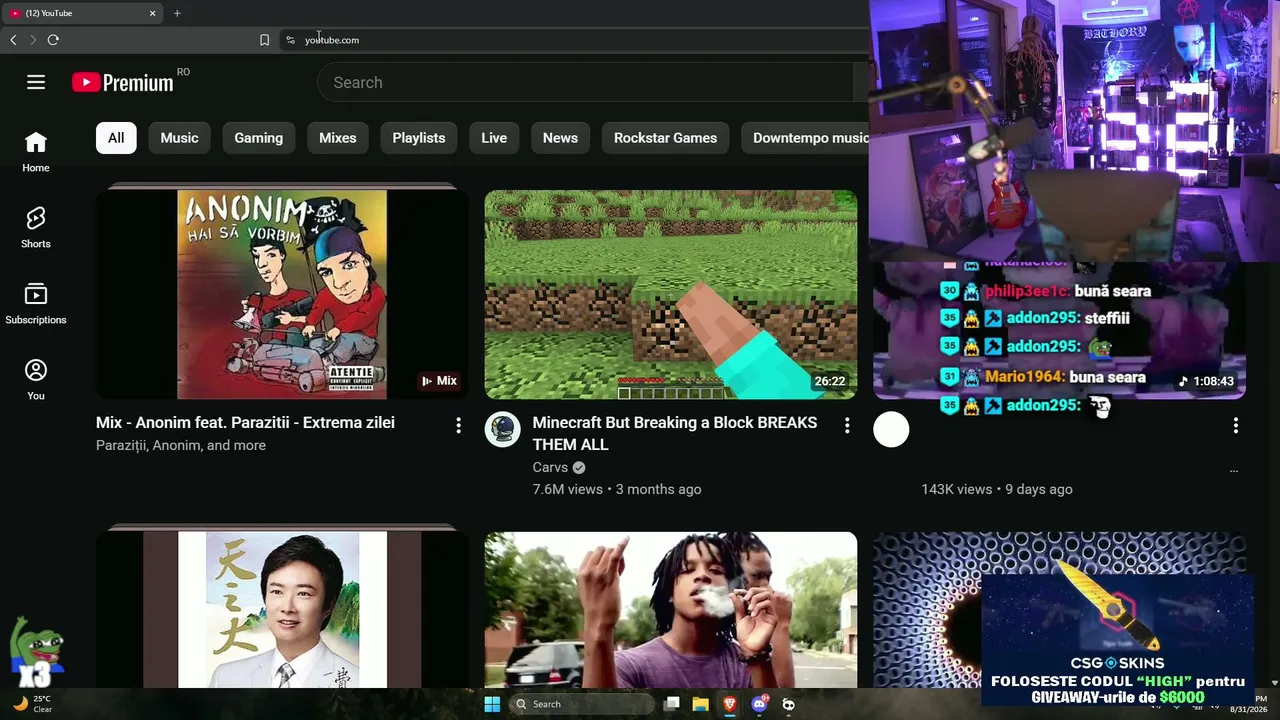This screenshot has height=720, width=1280.
Task: Open Discord from the taskbar
Action: pos(760,704)
